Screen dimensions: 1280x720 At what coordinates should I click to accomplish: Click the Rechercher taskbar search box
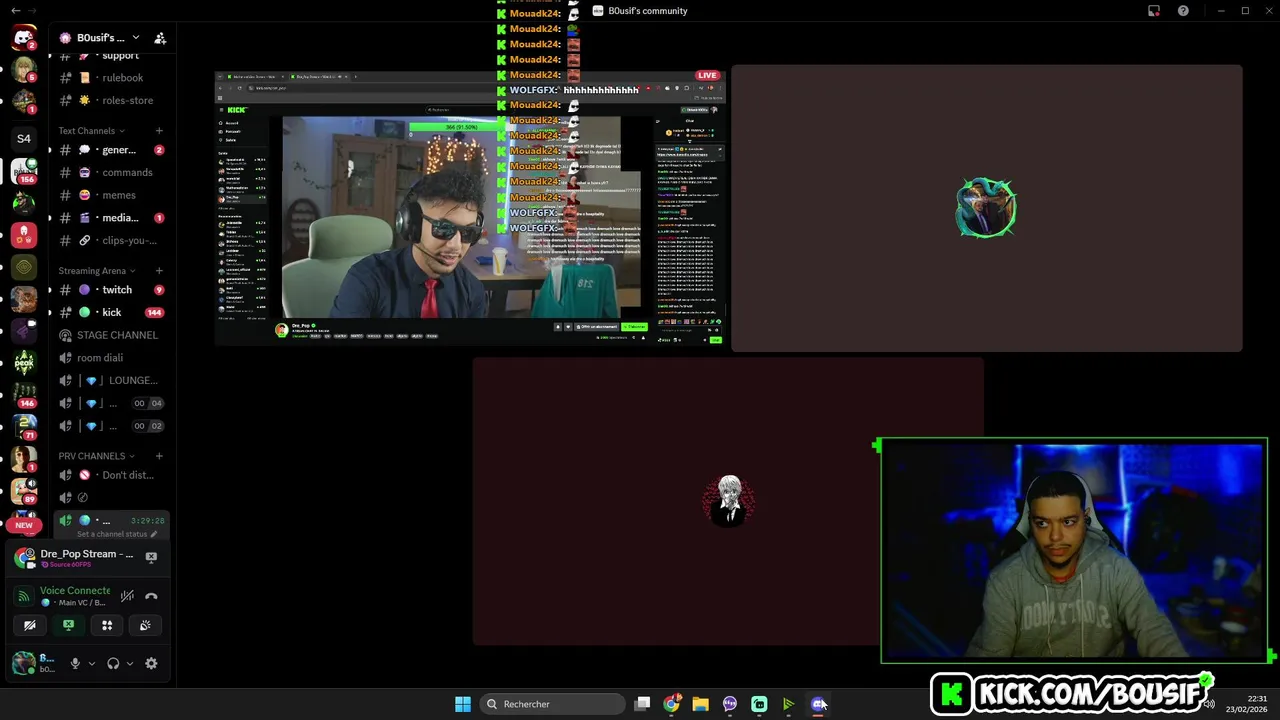(x=552, y=704)
